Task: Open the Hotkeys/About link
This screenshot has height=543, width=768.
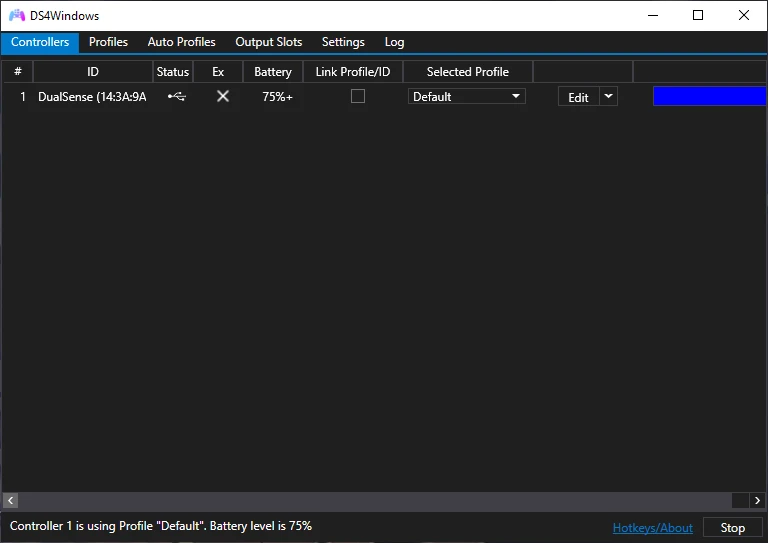Action: coord(652,527)
